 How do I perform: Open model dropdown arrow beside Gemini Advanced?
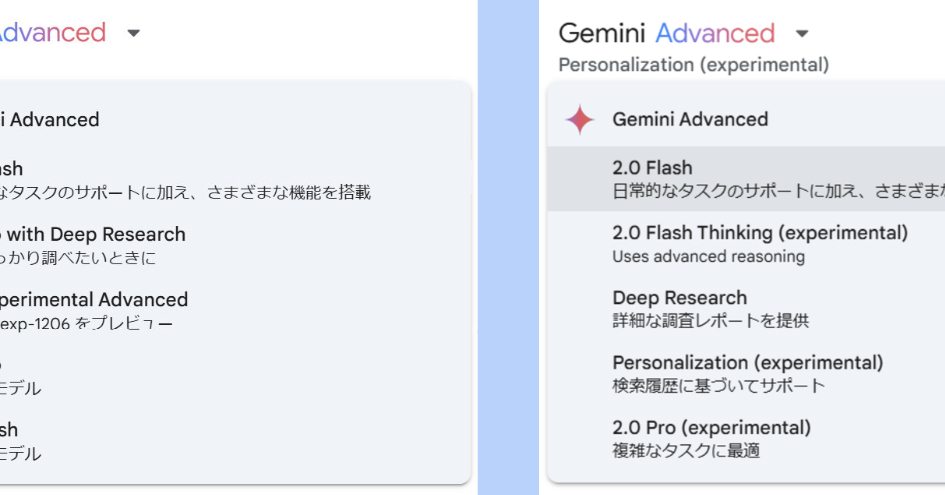[x=801, y=34]
